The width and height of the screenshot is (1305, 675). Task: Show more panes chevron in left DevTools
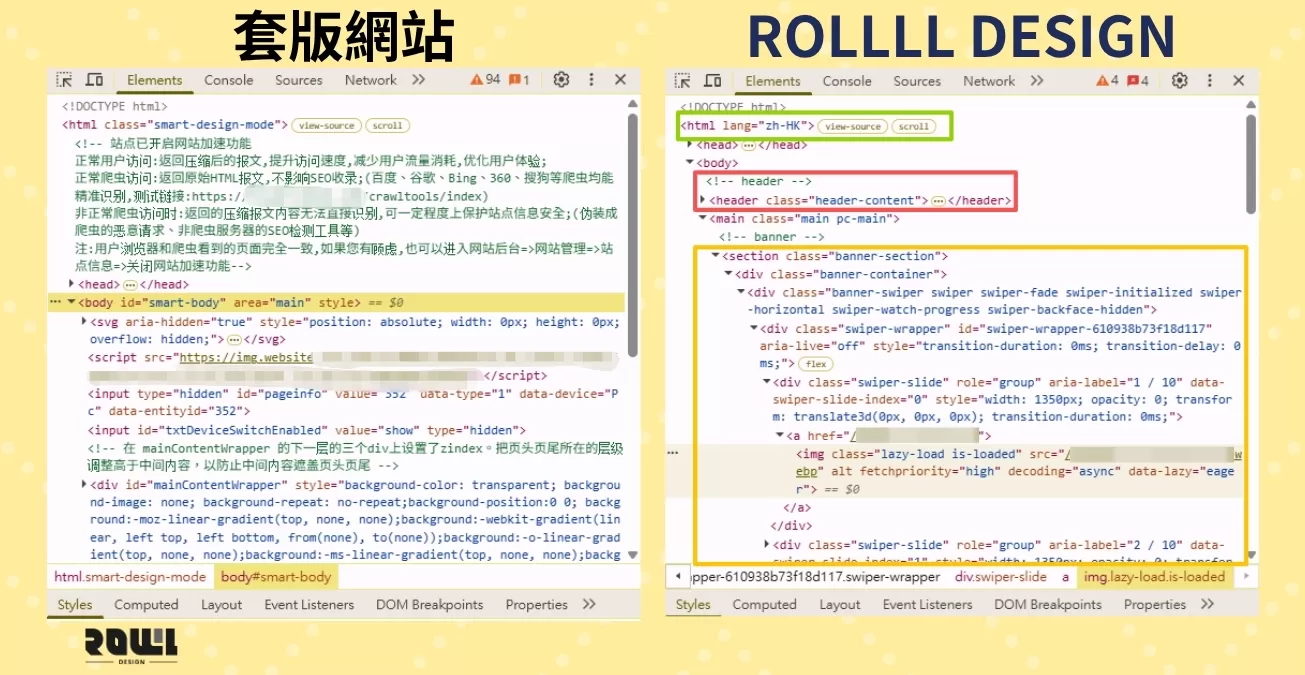point(589,604)
